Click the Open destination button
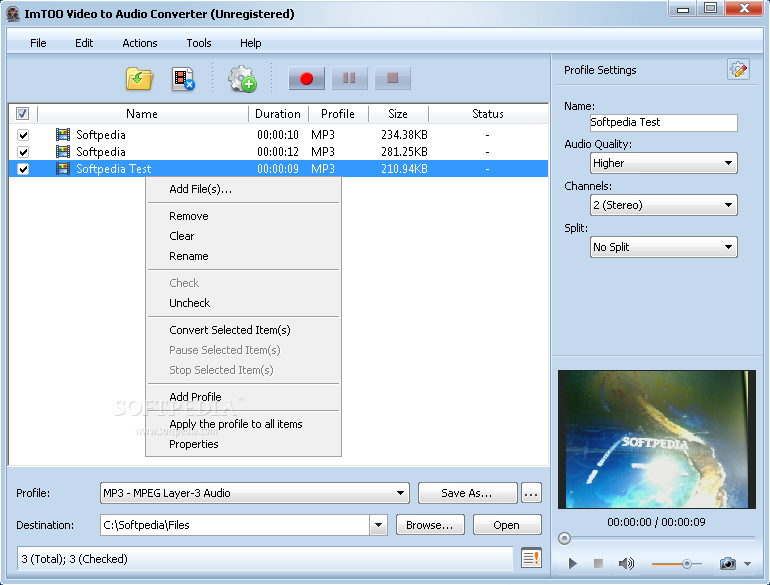The width and height of the screenshot is (770, 585). tap(507, 525)
